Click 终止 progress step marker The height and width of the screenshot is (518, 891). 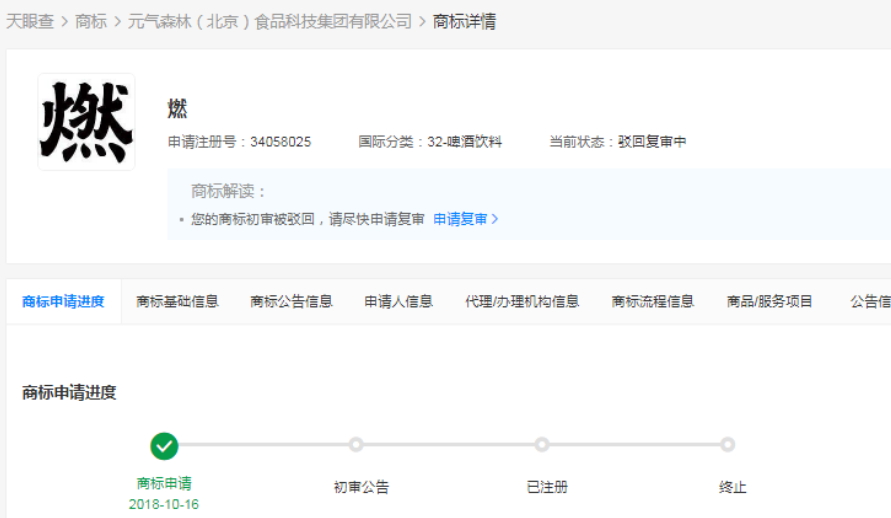[727, 445]
